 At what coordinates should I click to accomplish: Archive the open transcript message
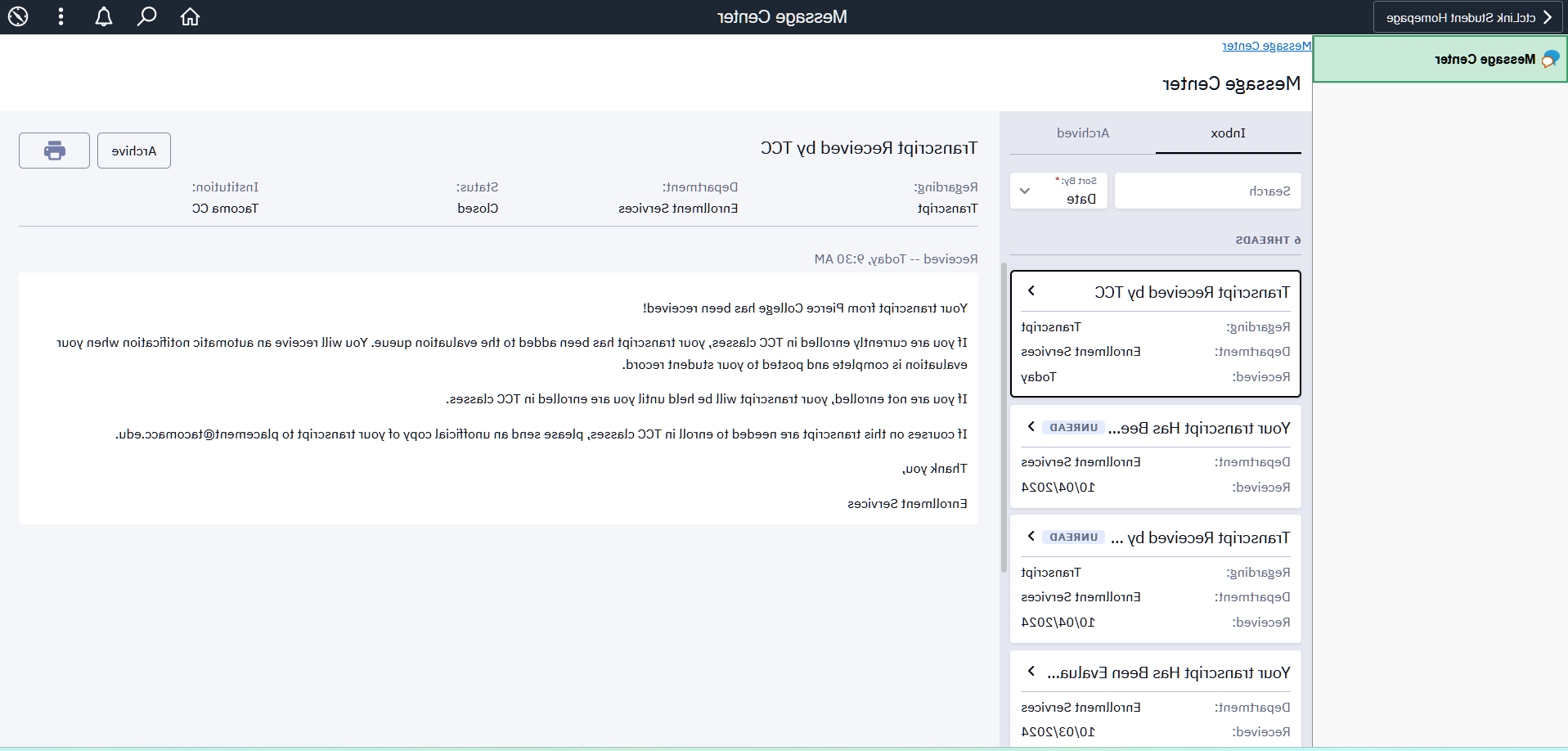coord(134,151)
